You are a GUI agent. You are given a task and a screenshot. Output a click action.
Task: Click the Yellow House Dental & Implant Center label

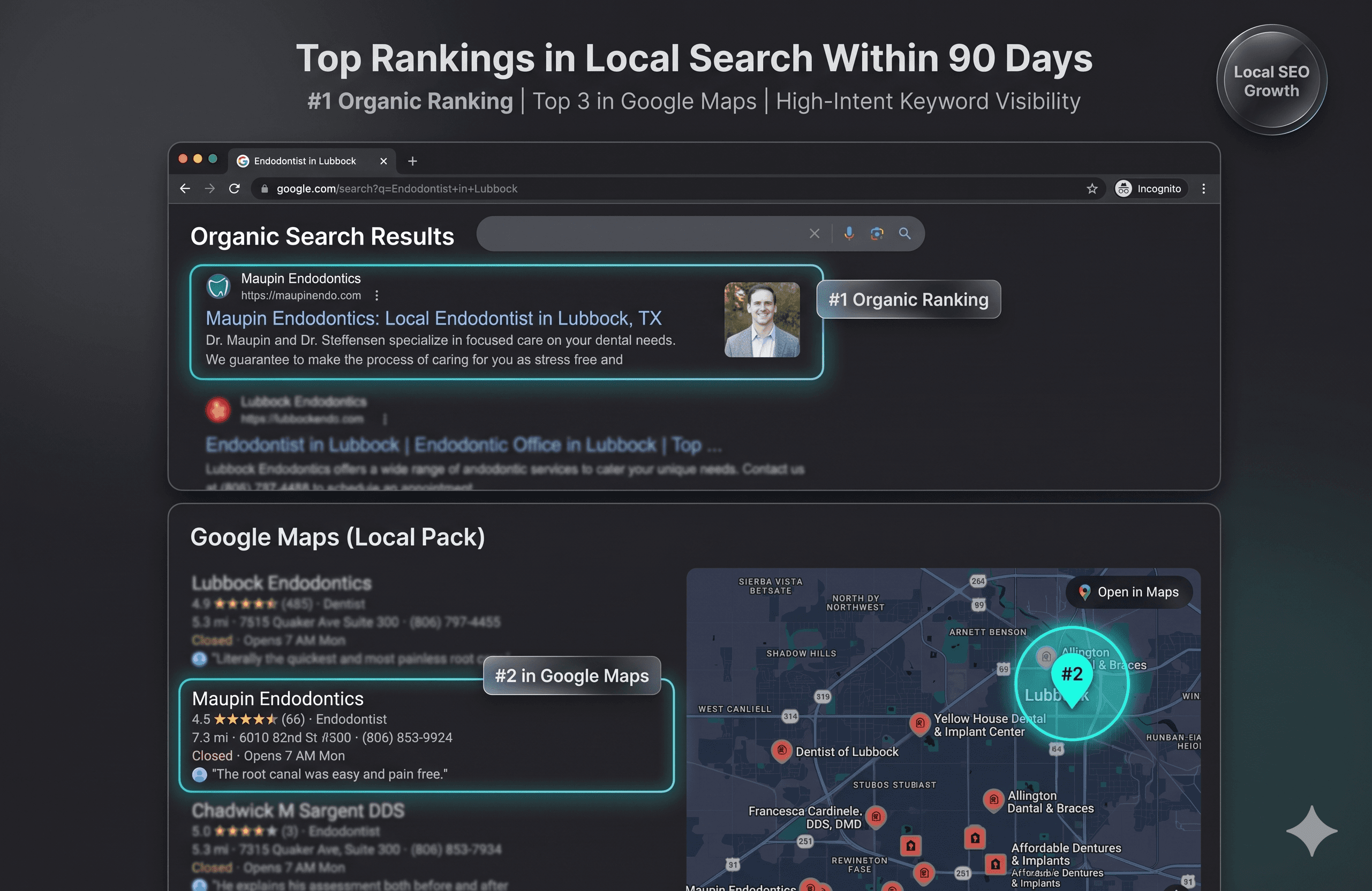click(x=989, y=725)
